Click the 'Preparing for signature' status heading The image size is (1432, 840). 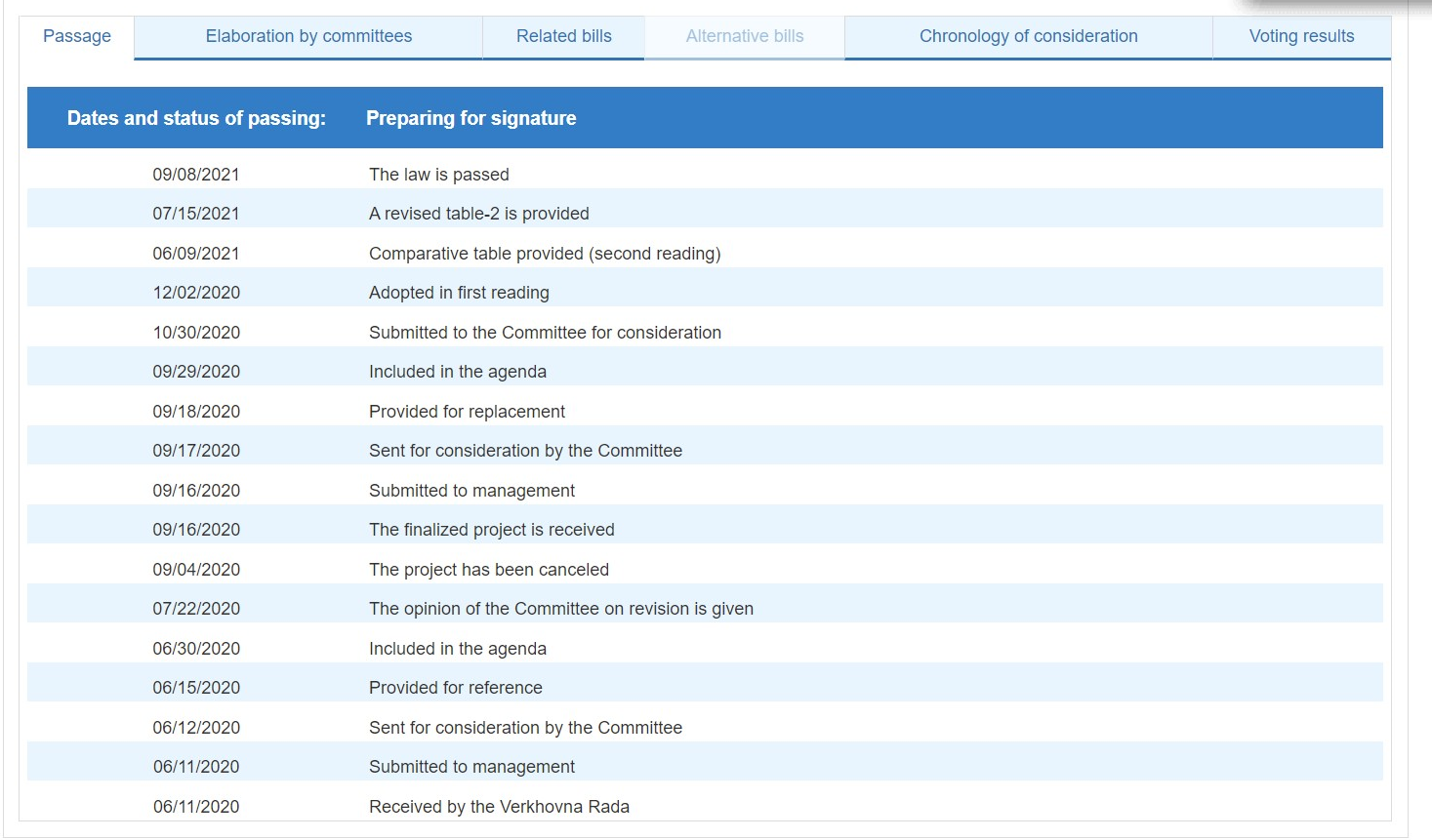pyautogui.click(x=471, y=118)
